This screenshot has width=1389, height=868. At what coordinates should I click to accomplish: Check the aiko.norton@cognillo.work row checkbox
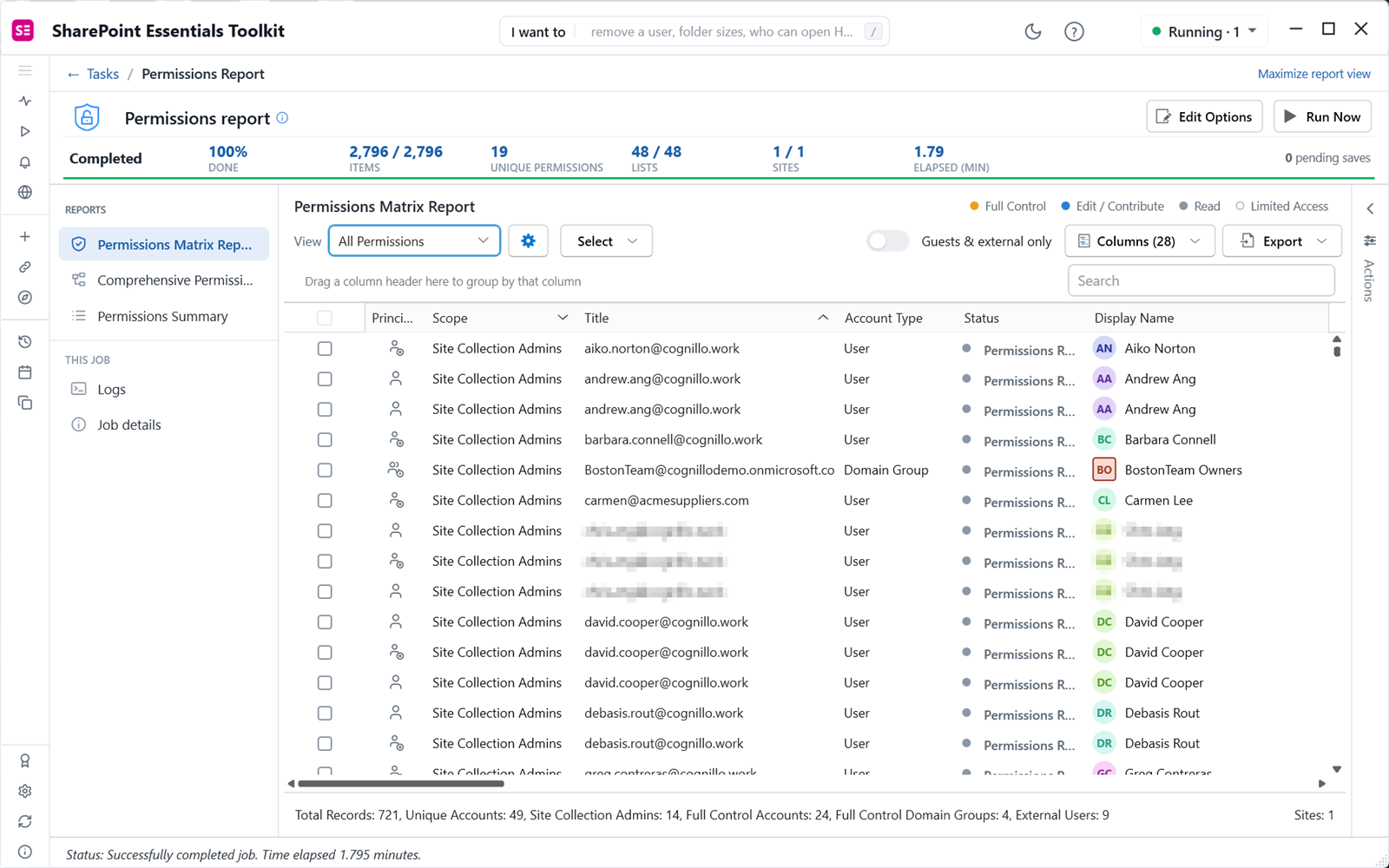click(x=325, y=348)
